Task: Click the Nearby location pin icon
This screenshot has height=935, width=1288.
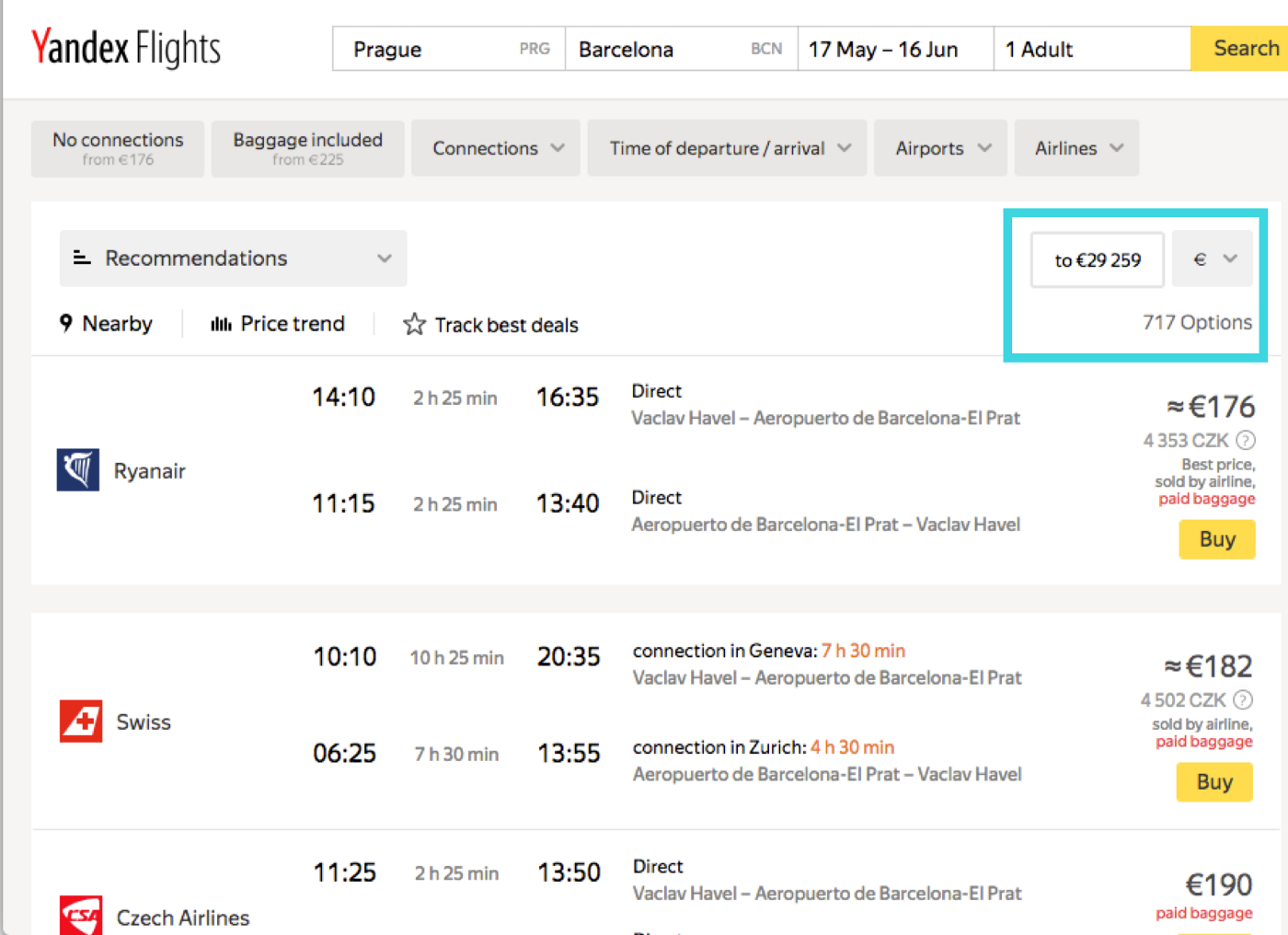Action: tap(66, 323)
